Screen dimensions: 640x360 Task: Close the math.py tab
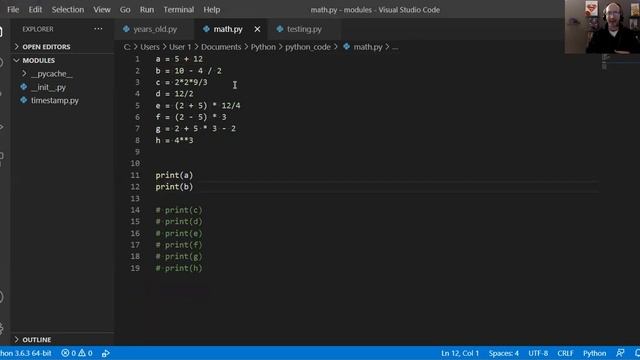coord(257,29)
